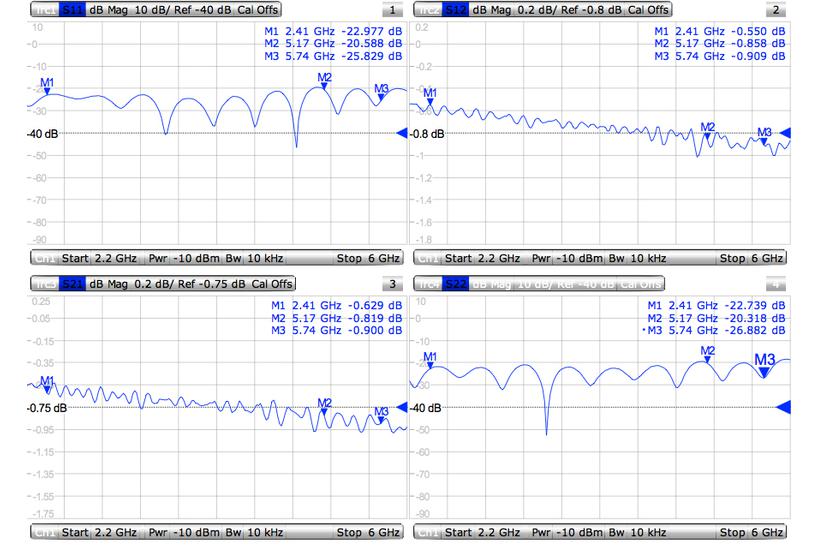Click 'Pwr -10 dBm' under S11 diagram
Viewport: 825px width, 550px height.
click(184, 258)
